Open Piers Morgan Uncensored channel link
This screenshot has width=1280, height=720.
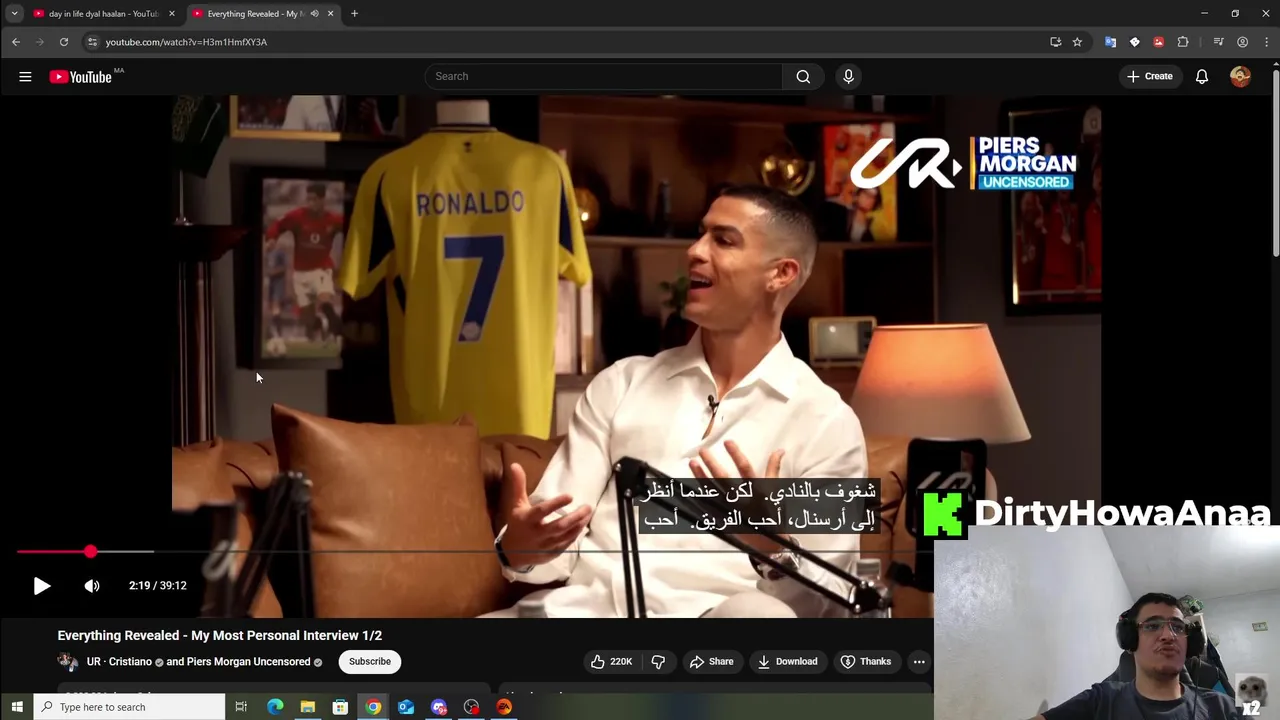point(248,662)
